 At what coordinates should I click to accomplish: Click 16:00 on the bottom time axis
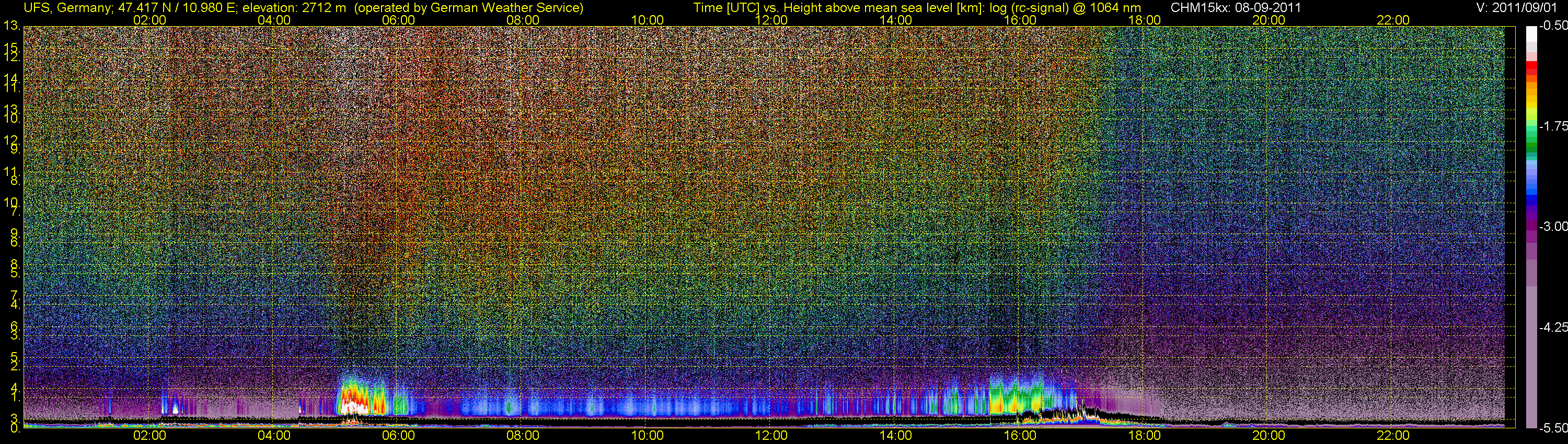click(1020, 436)
